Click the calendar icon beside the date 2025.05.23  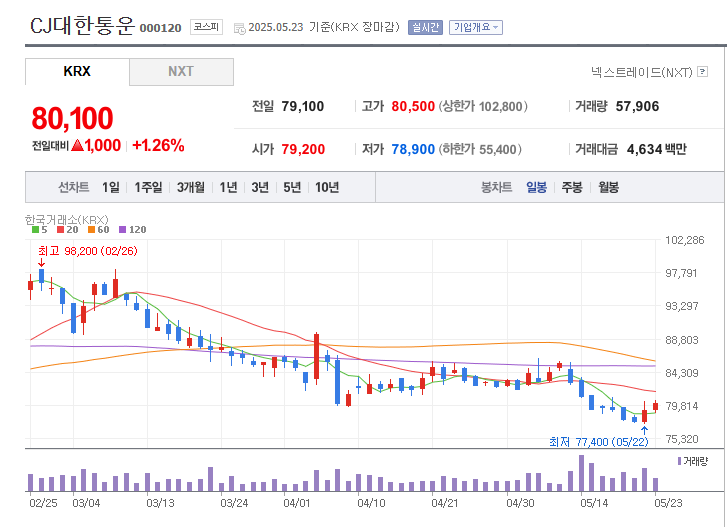pyautogui.click(x=240, y=28)
